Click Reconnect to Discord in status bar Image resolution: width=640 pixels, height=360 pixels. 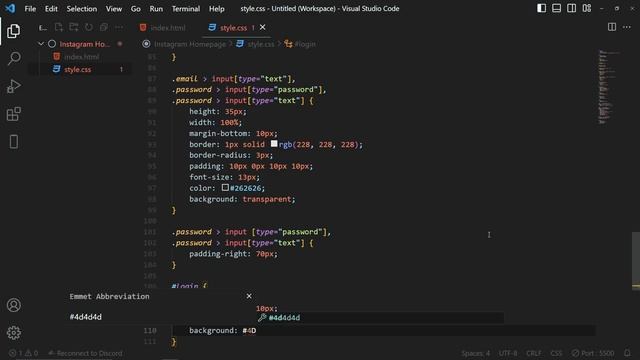tap(85, 353)
